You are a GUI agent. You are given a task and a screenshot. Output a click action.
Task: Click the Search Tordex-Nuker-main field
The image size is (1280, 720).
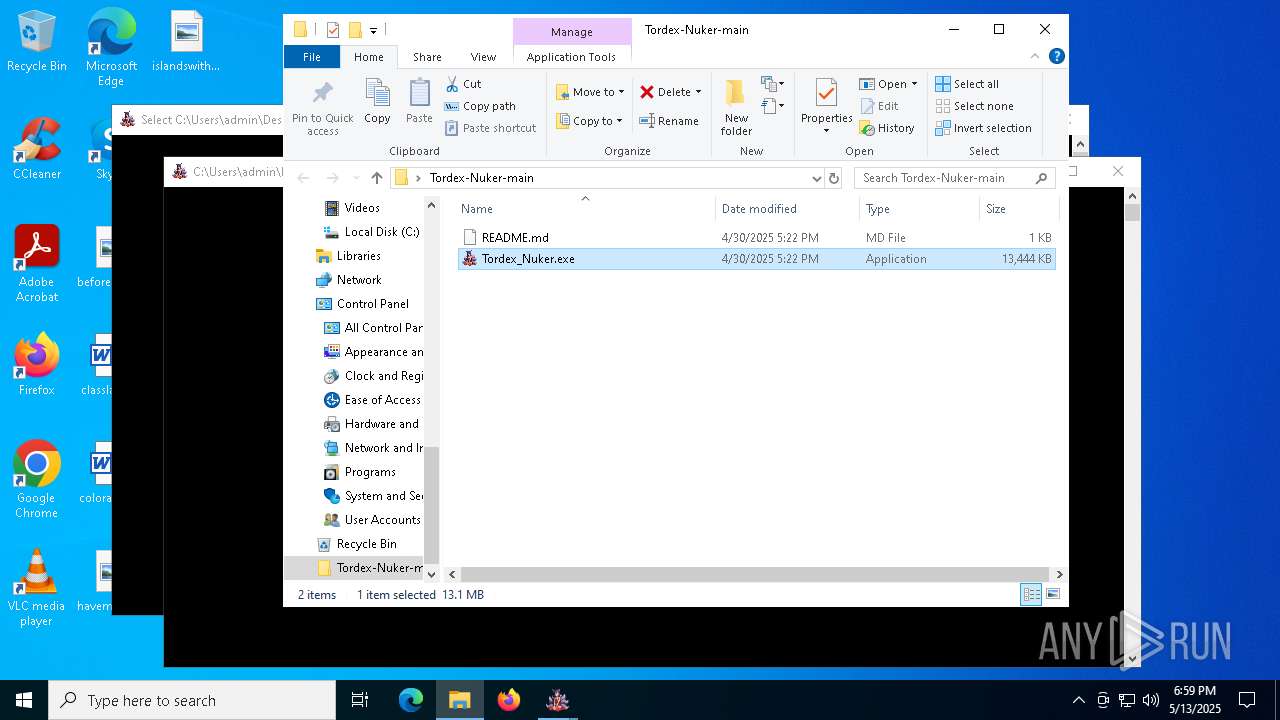coord(955,178)
